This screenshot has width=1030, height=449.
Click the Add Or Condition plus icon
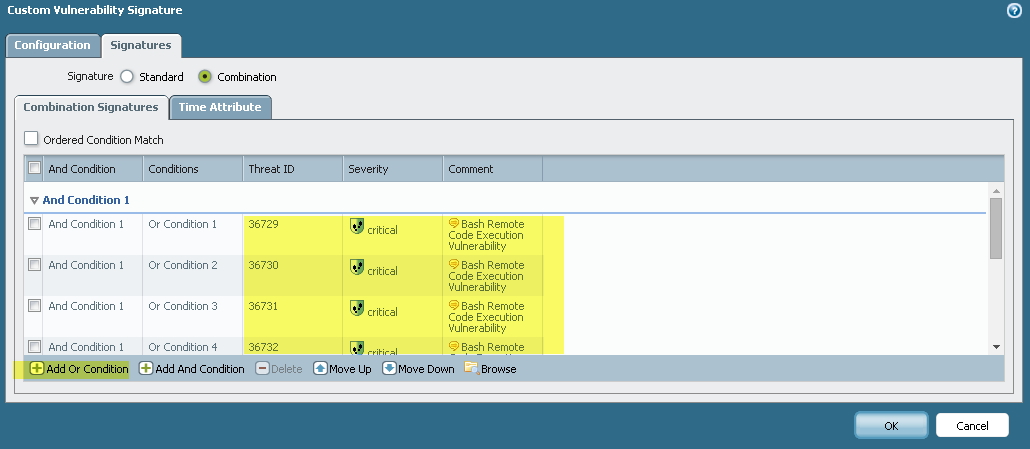pyautogui.click(x=36, y=369)
